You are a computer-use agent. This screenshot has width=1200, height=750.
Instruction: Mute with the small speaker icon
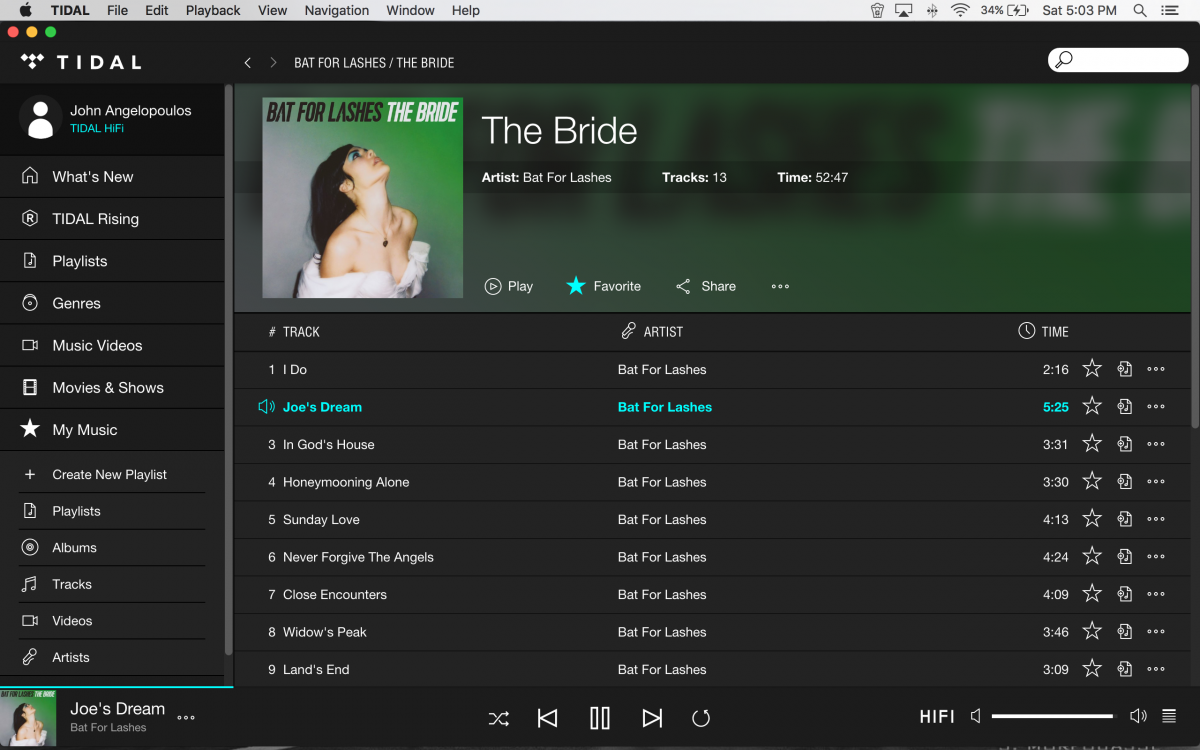976,716
